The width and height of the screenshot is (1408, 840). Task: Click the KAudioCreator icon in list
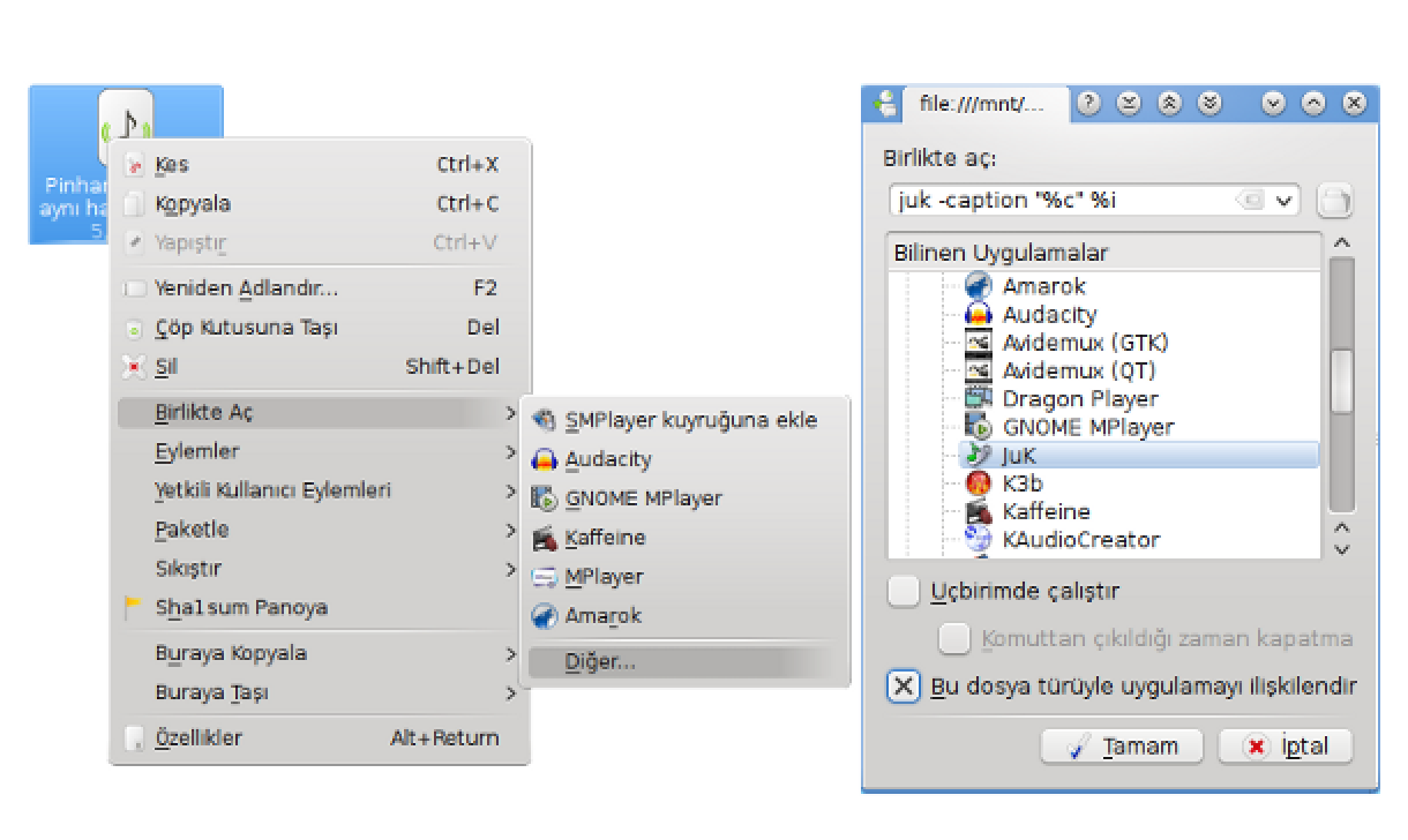tap(978, 538)
